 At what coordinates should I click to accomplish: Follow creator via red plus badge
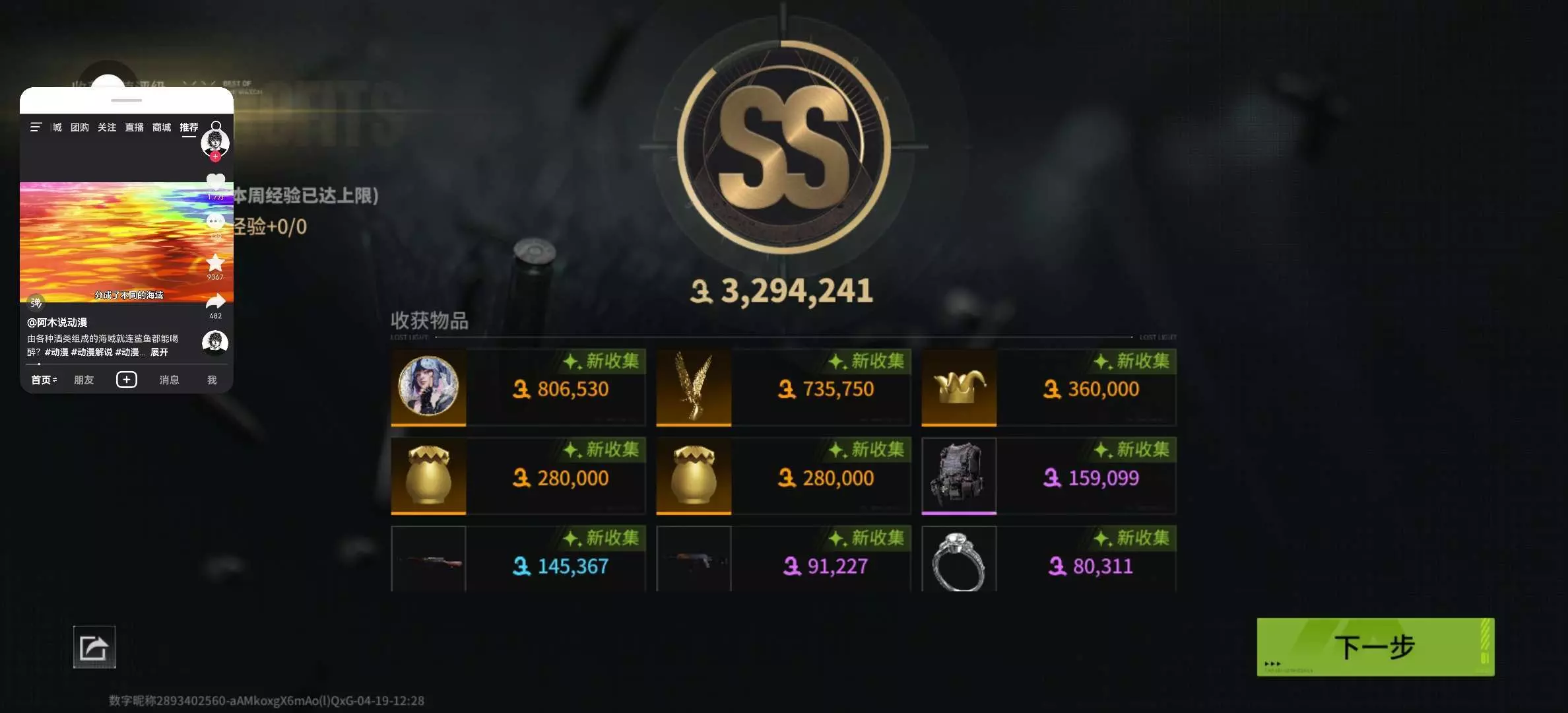tap(215, 156)
